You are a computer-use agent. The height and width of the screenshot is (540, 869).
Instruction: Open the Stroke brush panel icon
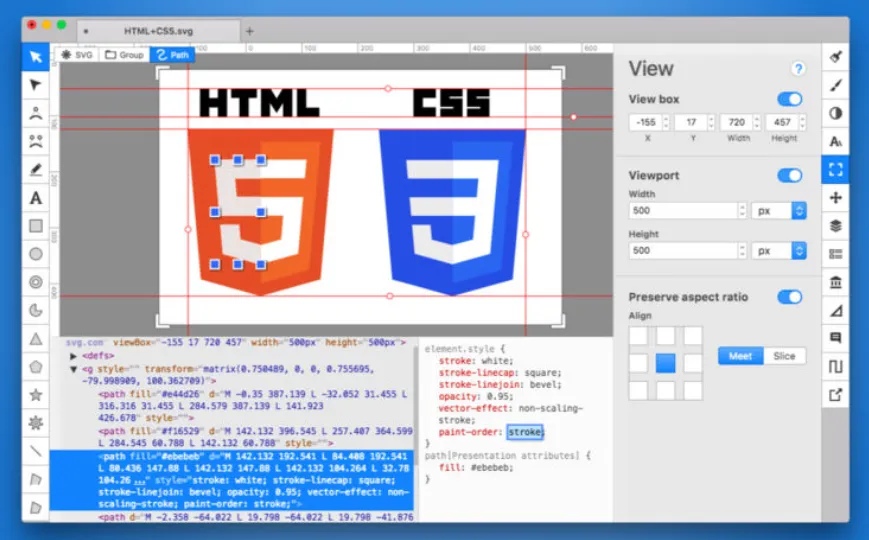(x=836, y=85)
